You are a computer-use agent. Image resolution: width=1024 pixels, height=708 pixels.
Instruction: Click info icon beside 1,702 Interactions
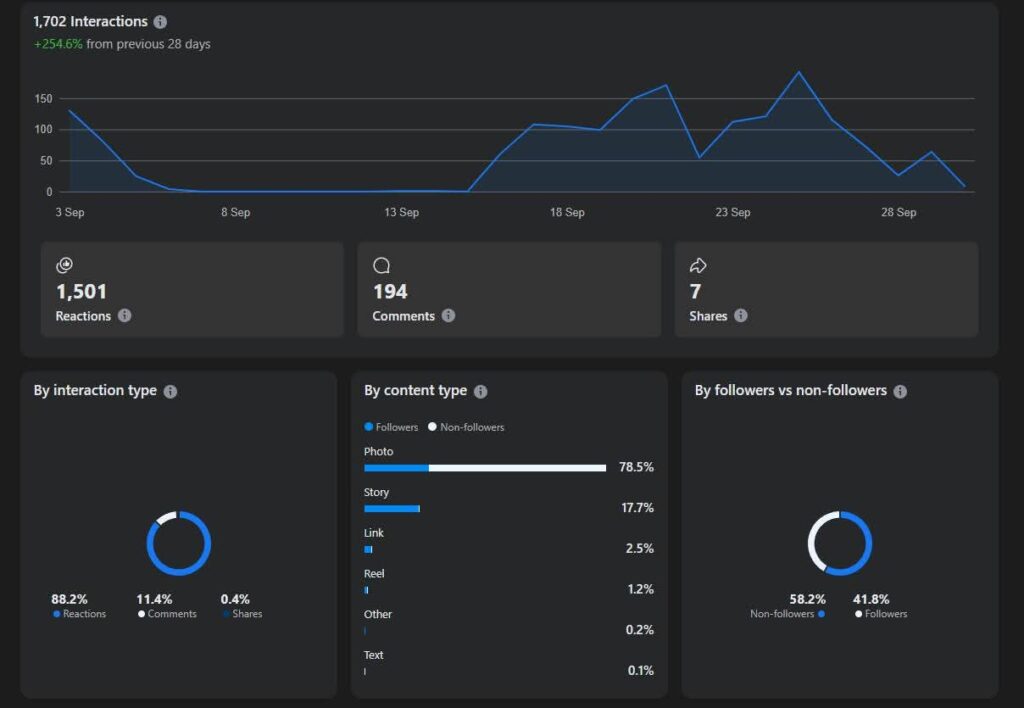[x=161, y=22]
